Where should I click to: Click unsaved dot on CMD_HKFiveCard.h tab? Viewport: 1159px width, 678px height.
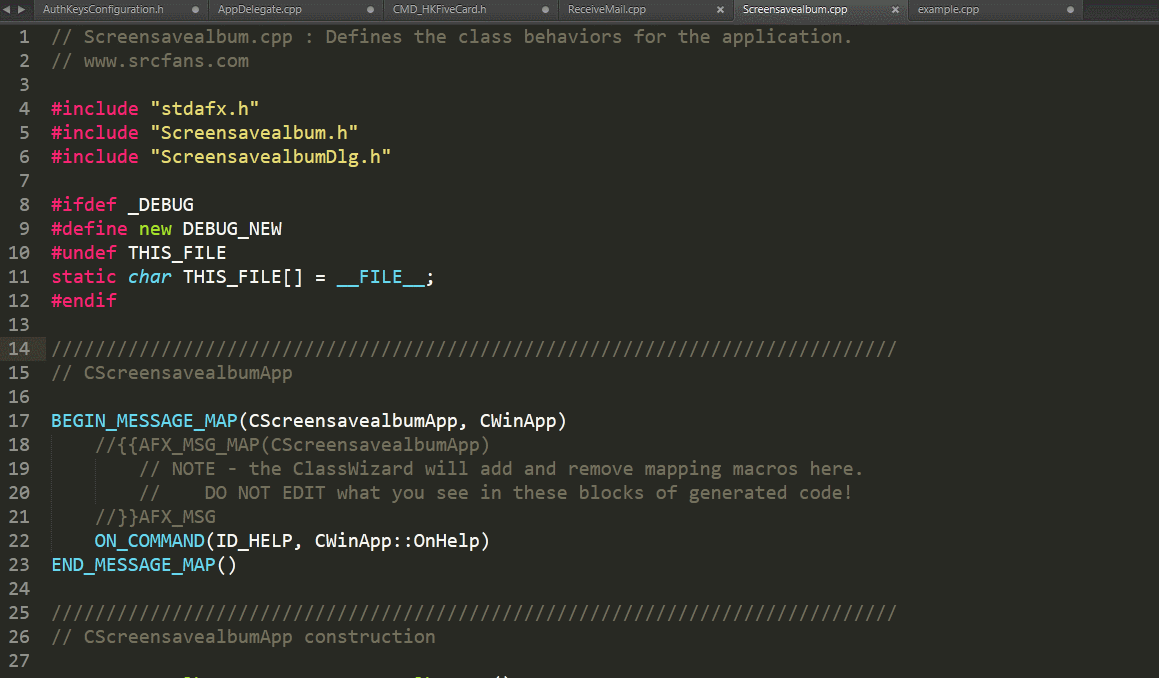(x=545, y=10)
